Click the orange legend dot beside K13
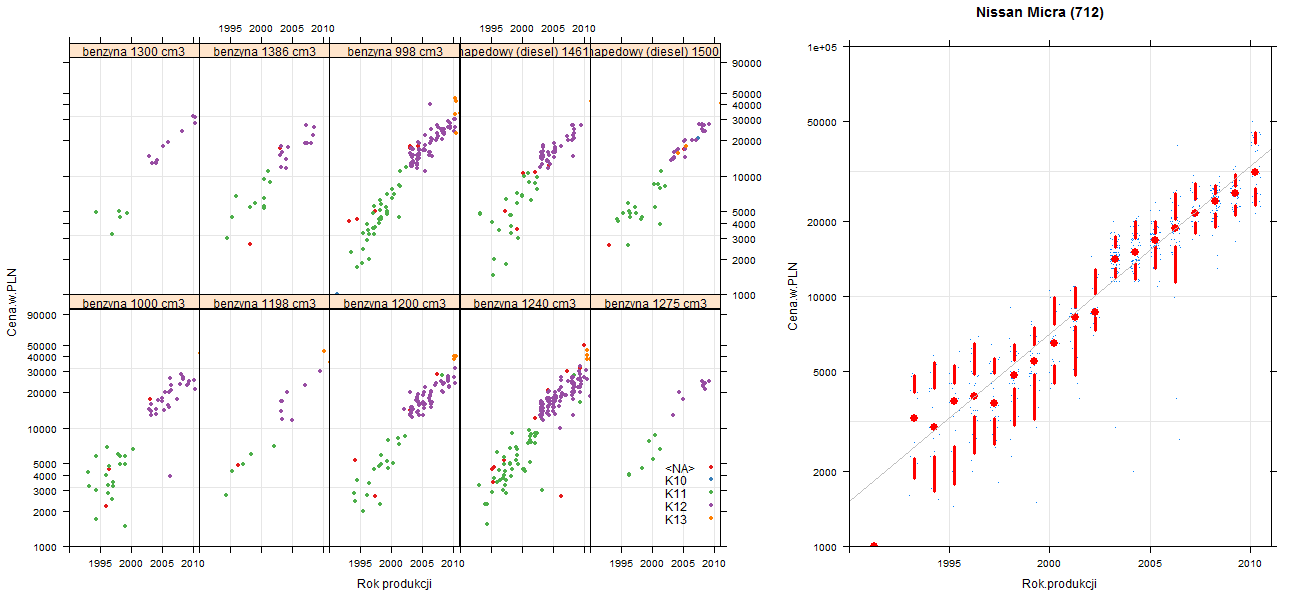Viewport: 1300px width, 600px height. tap(710, 519)
